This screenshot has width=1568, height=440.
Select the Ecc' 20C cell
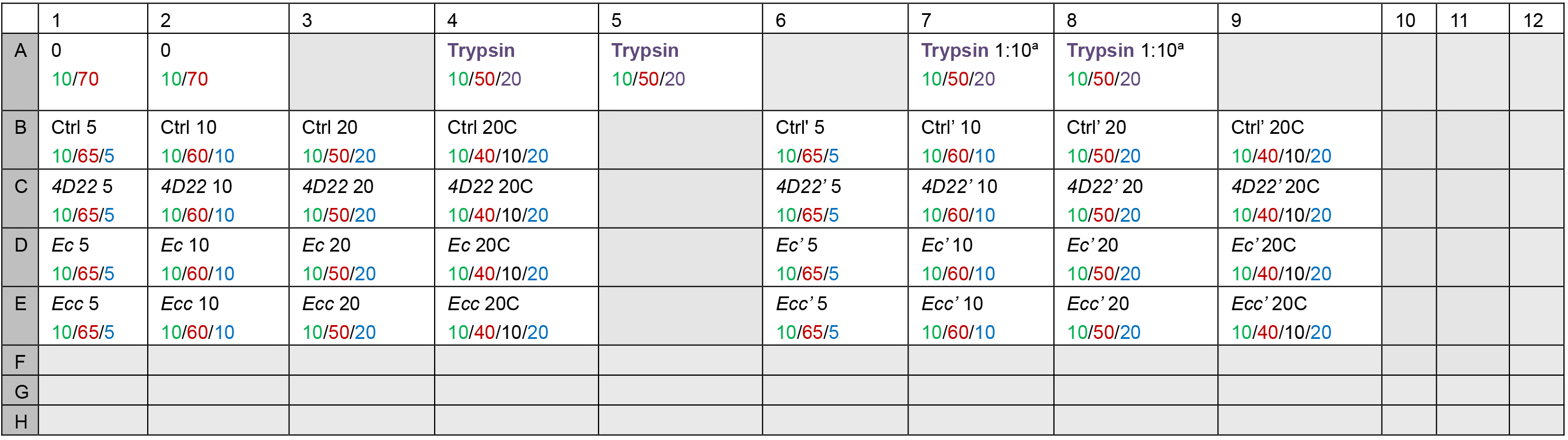(1299, 316)
